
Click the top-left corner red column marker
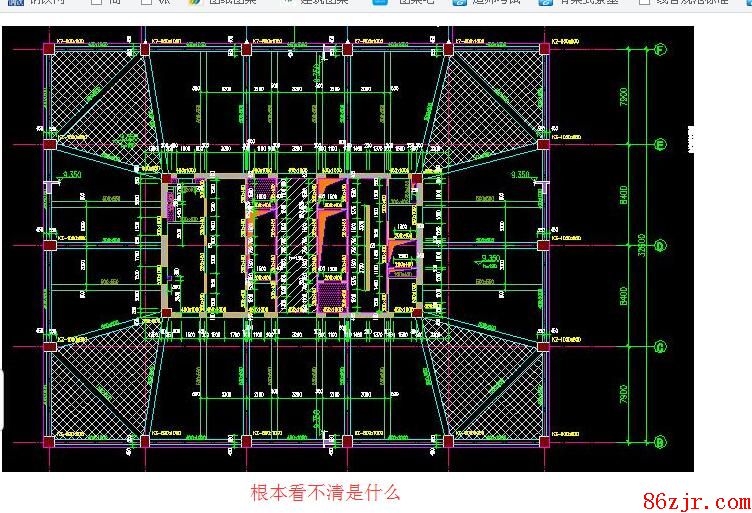click(47, 48)
